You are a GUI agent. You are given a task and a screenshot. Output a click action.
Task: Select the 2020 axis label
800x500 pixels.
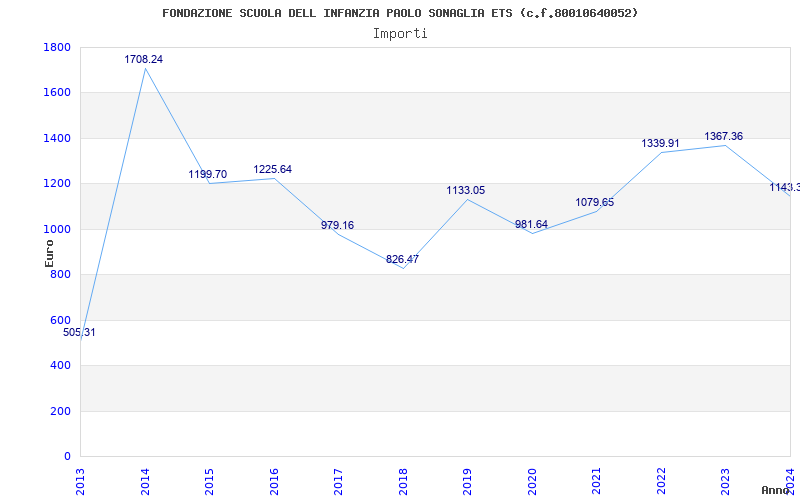[x=533, y=481]
